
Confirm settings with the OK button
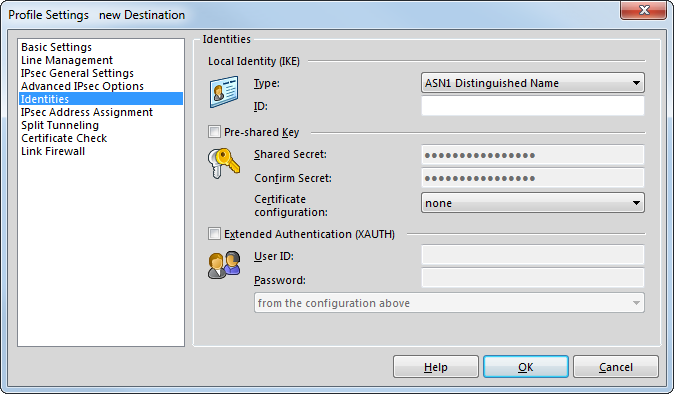(x=526, y=367)
